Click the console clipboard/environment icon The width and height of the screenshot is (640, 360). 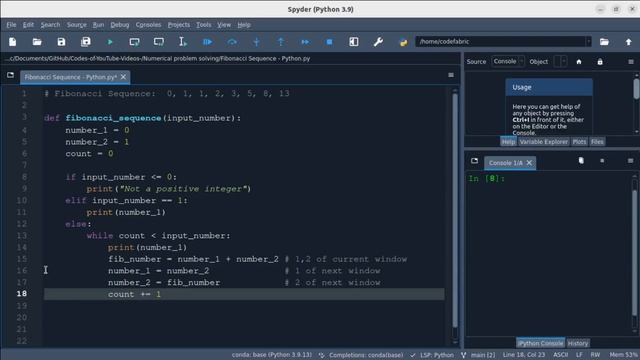tap(581, 160)
